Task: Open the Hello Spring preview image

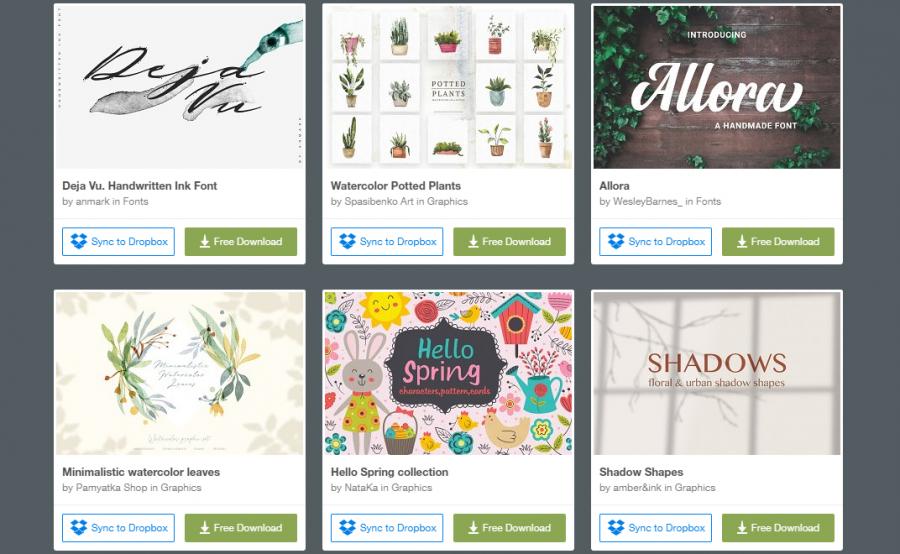Action: click(x=448, y=373)
